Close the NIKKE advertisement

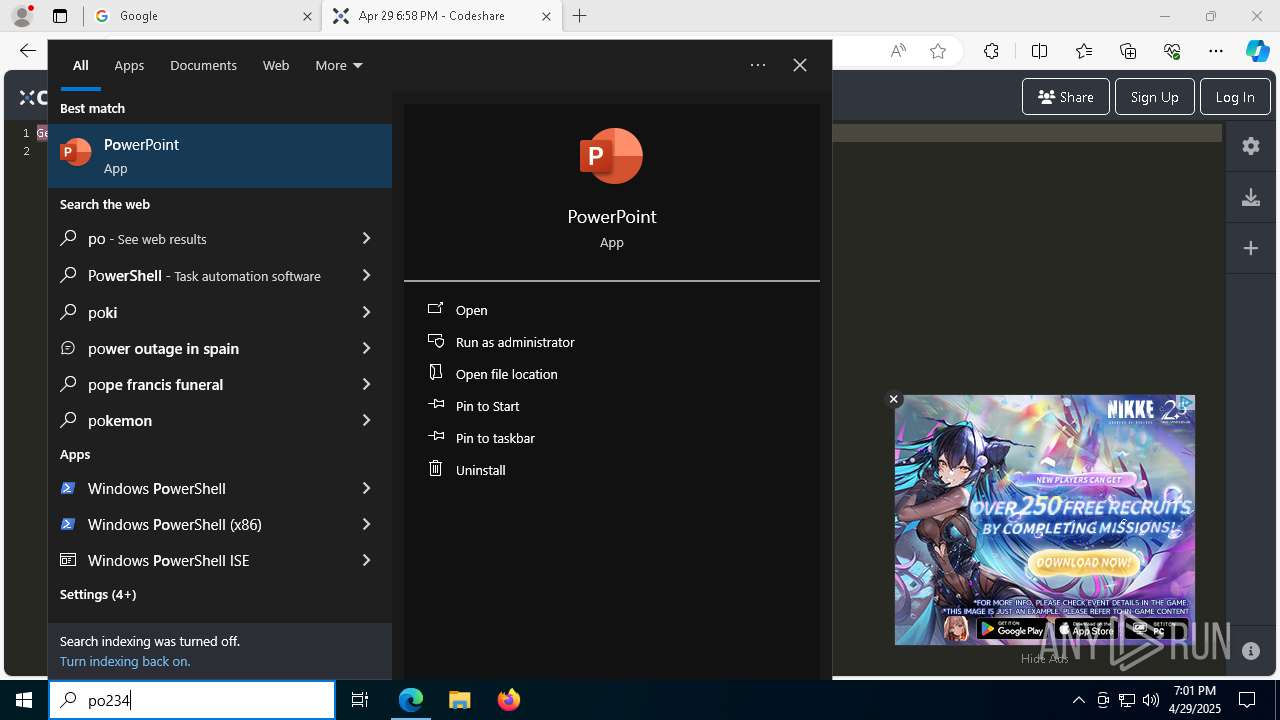[x=894, y=399]
